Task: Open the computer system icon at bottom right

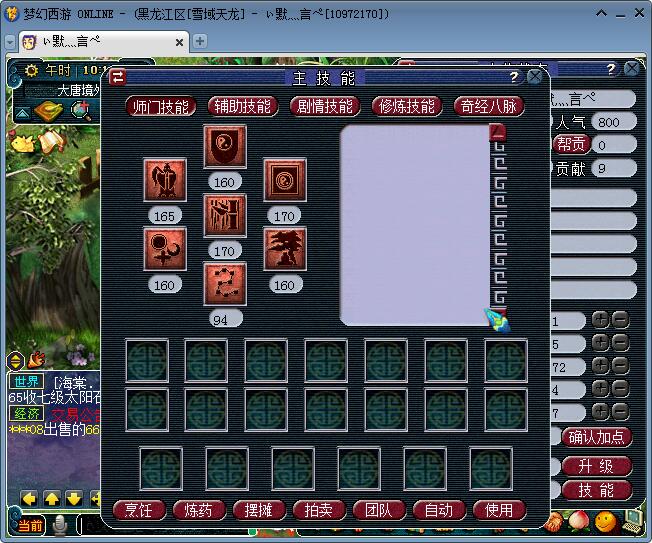Action: pyautogui.click(x=632, y=521)
